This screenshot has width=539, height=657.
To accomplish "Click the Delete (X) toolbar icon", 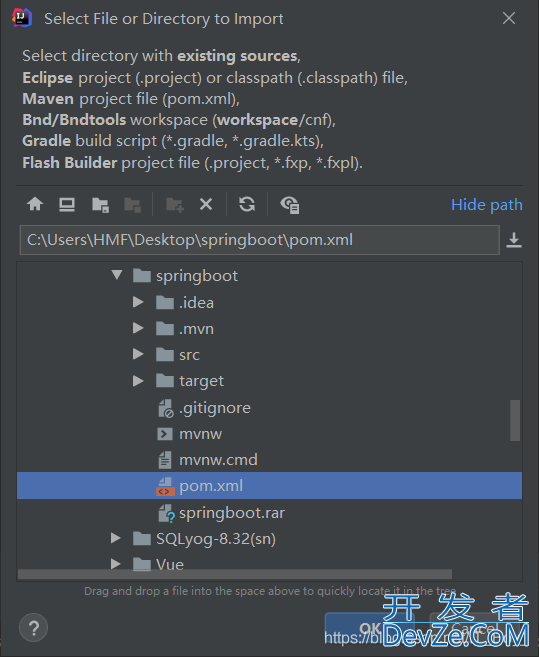I will tap(206, 204).
